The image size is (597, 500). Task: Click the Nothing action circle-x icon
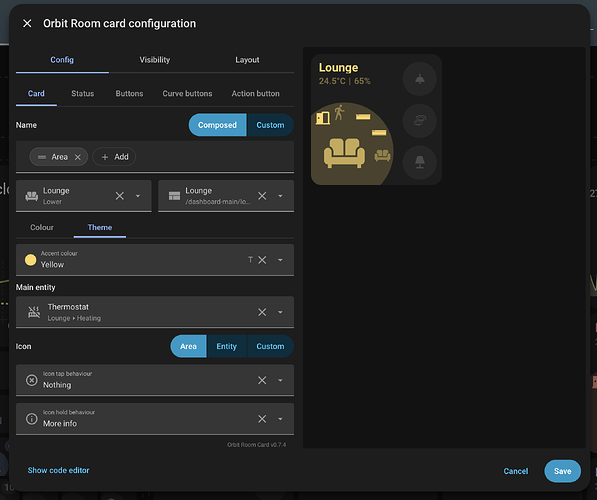[32, 380]
